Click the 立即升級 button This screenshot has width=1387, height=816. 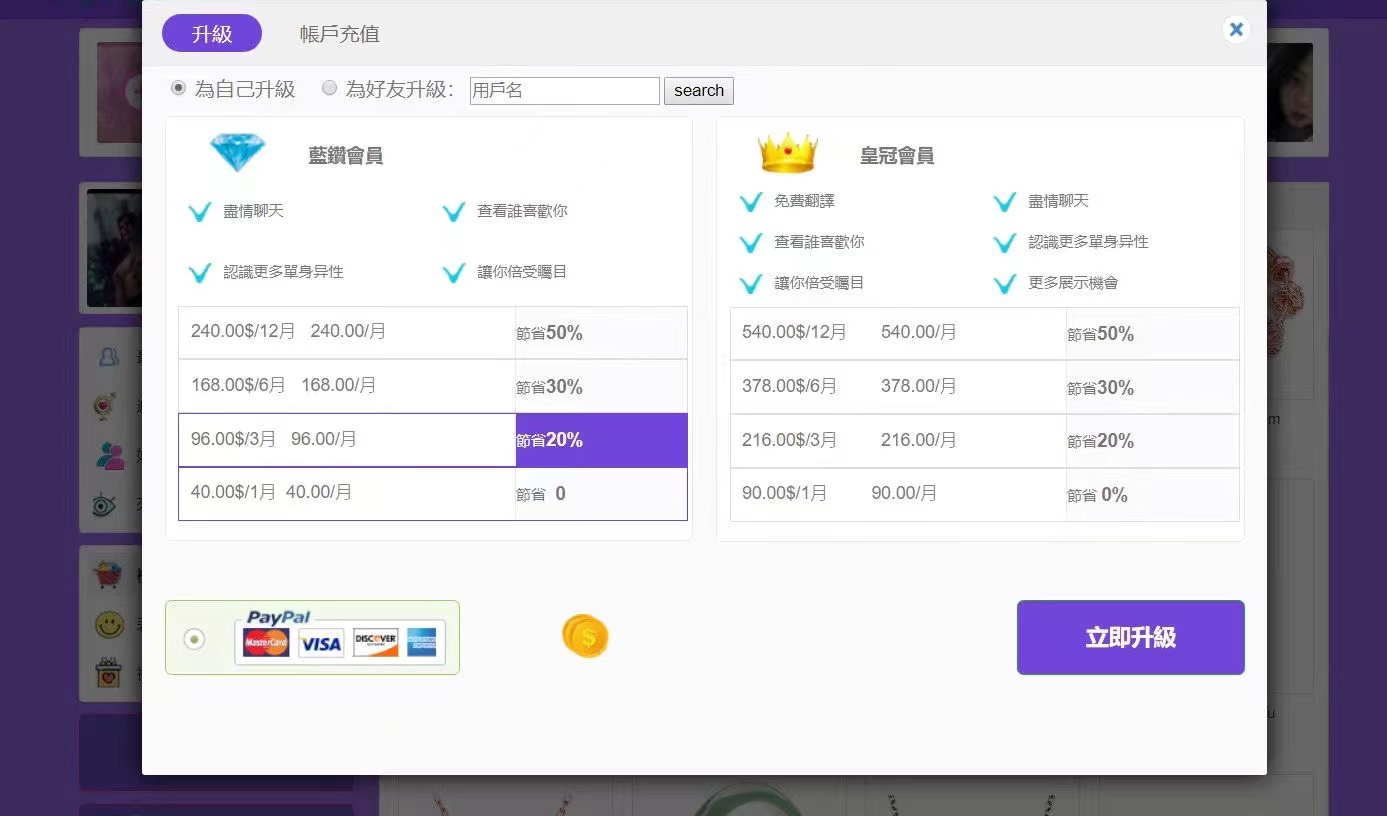coord(1131,638)
